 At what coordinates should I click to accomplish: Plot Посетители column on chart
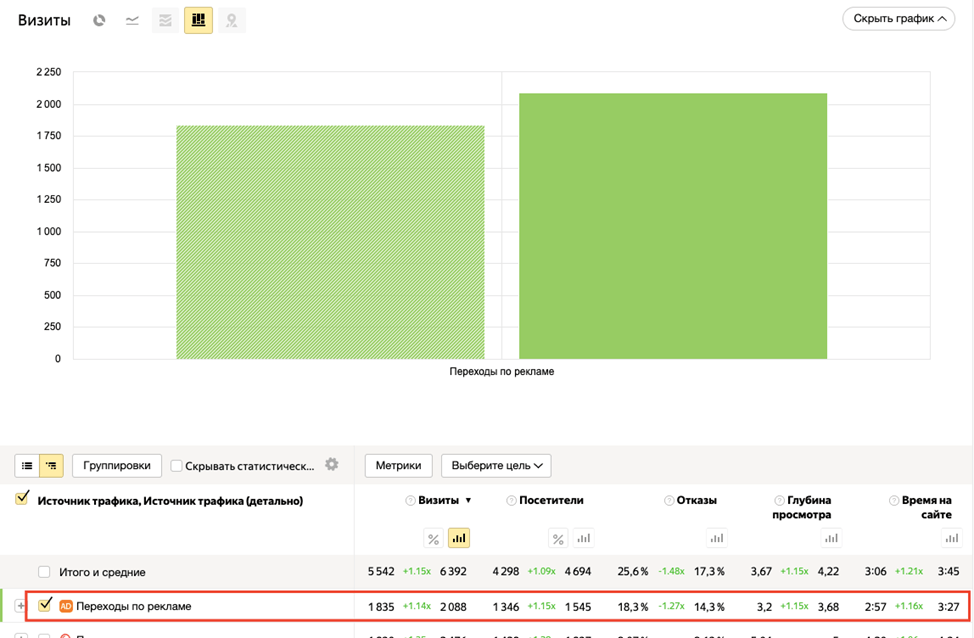pyautogui.click(x=583, y=539)
